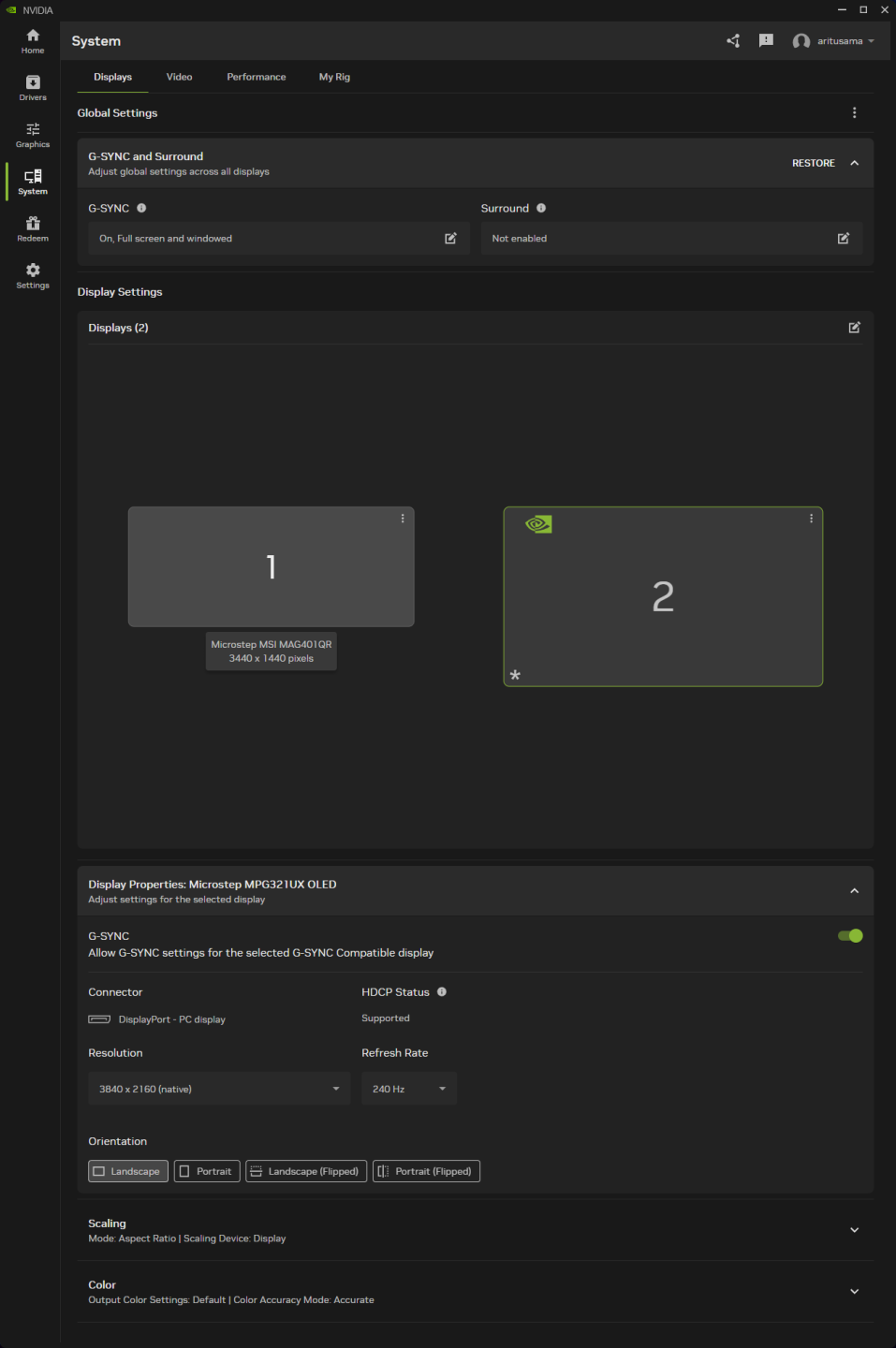Image resolution: width=896 pixels, height=1348 pixels.
Task: Click the 'Display Settings' heading
Action: click(120, 292)
